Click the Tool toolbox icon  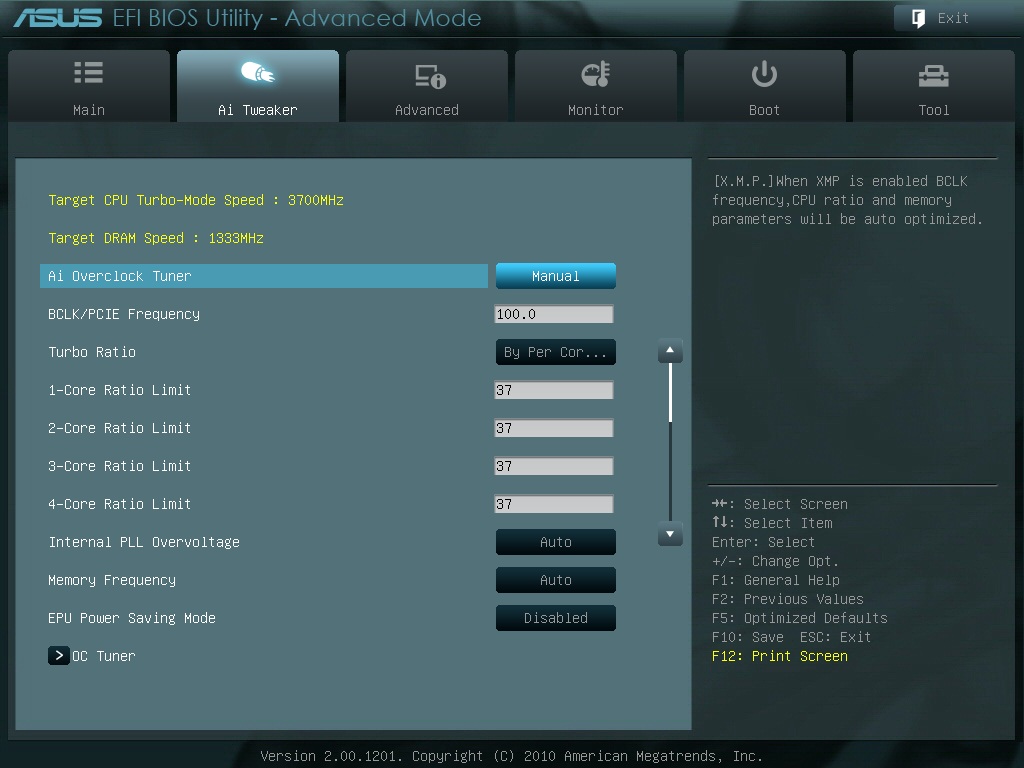click(933, 75)
